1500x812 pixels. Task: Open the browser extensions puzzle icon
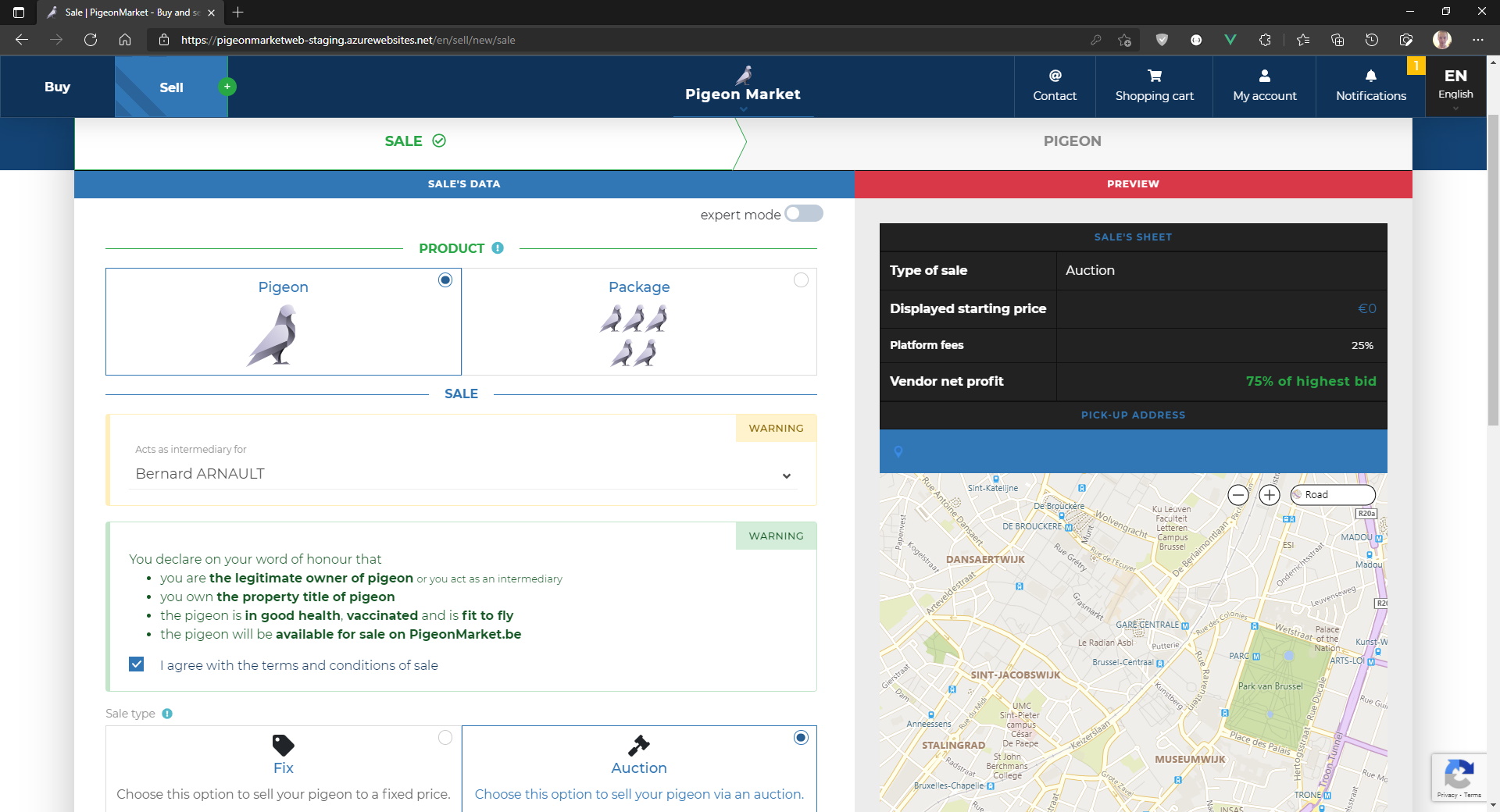(x=1265, y=40)
